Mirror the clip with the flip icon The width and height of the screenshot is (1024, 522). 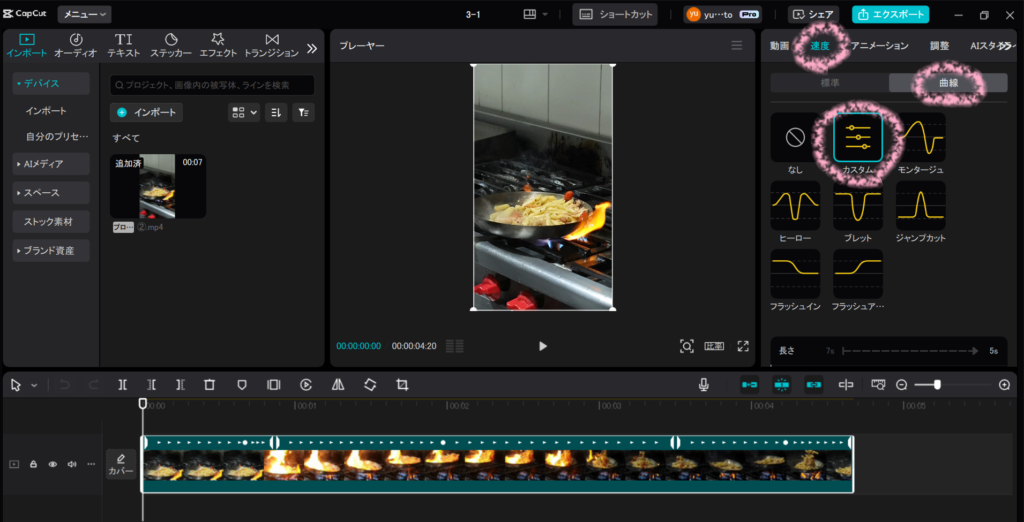(x=338, y=385)
